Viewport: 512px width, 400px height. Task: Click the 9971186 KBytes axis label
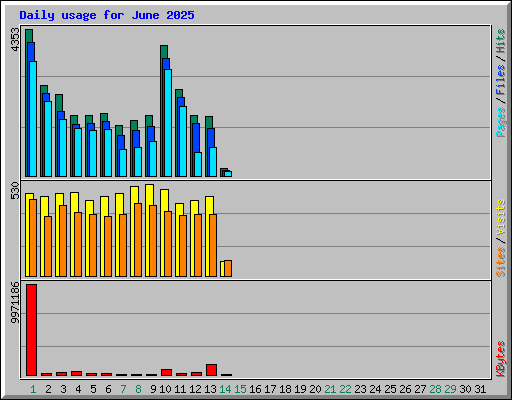click(15, 303)
